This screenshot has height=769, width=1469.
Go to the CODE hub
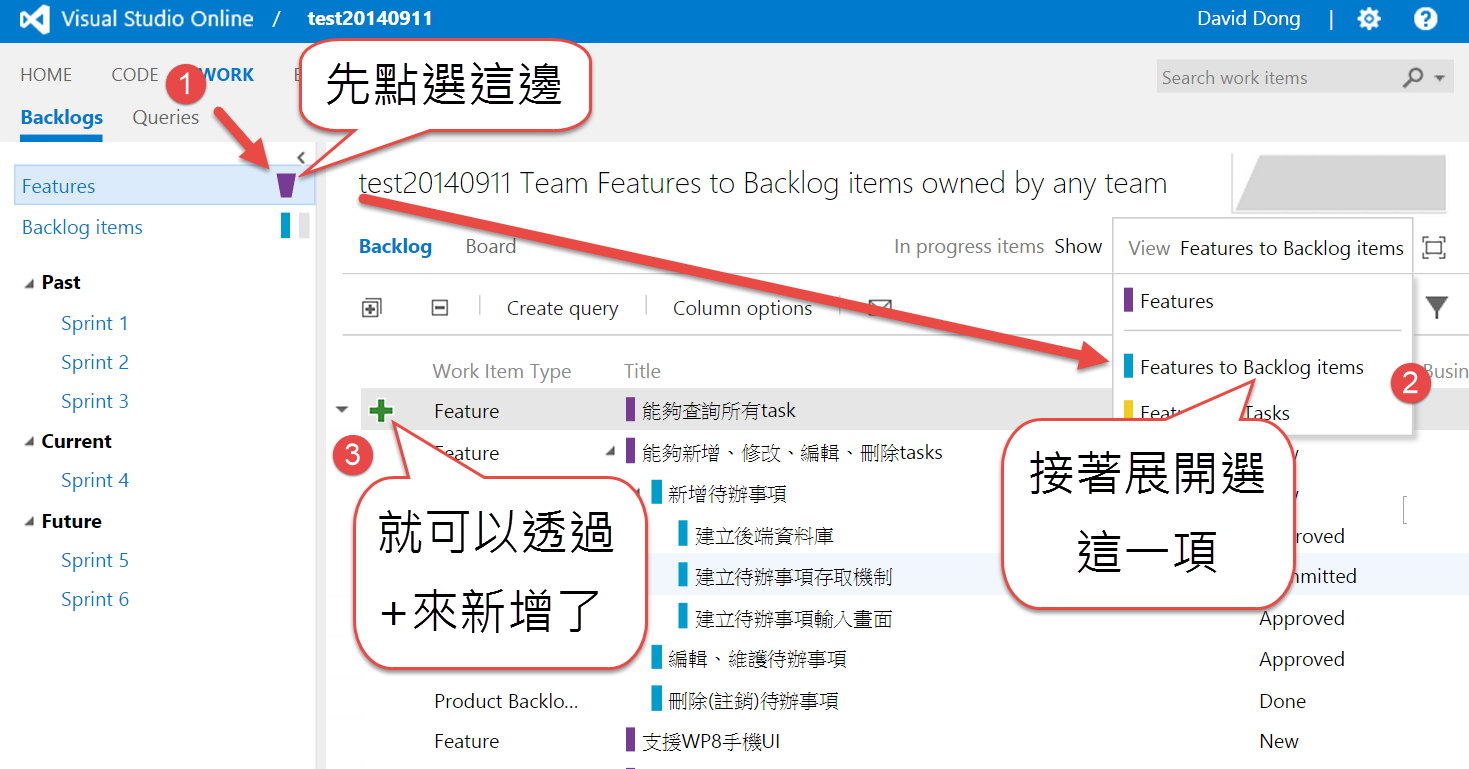coord(135,75)
